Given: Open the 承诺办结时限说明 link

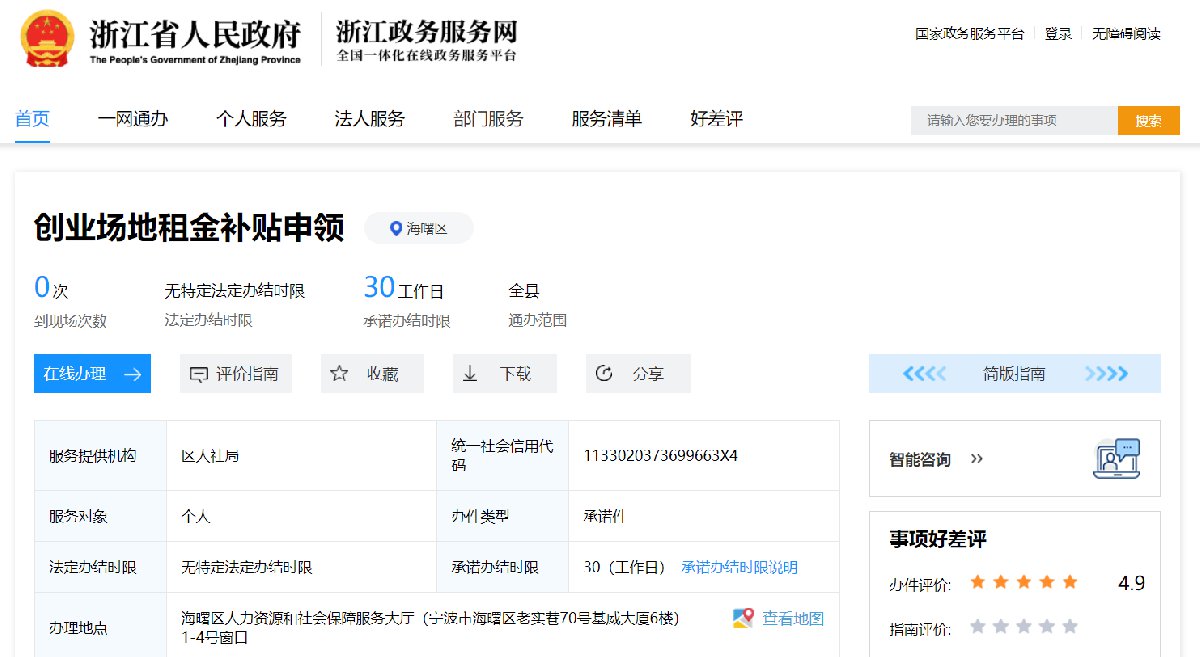Looking at the screenshot, I should coord(739,567).
